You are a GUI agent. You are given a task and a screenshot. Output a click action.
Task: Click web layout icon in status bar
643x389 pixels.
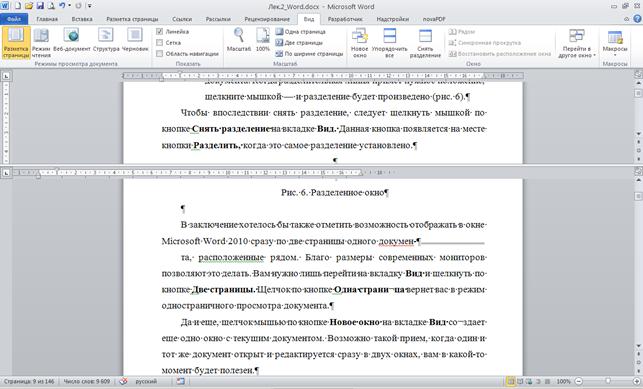(529, 381)
